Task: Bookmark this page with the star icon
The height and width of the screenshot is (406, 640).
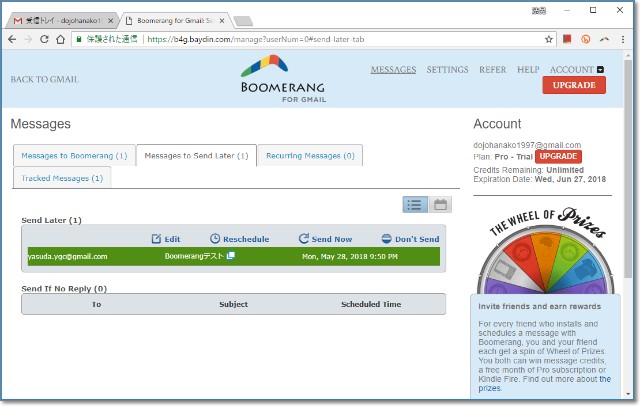Action: (x=549, y=39)
